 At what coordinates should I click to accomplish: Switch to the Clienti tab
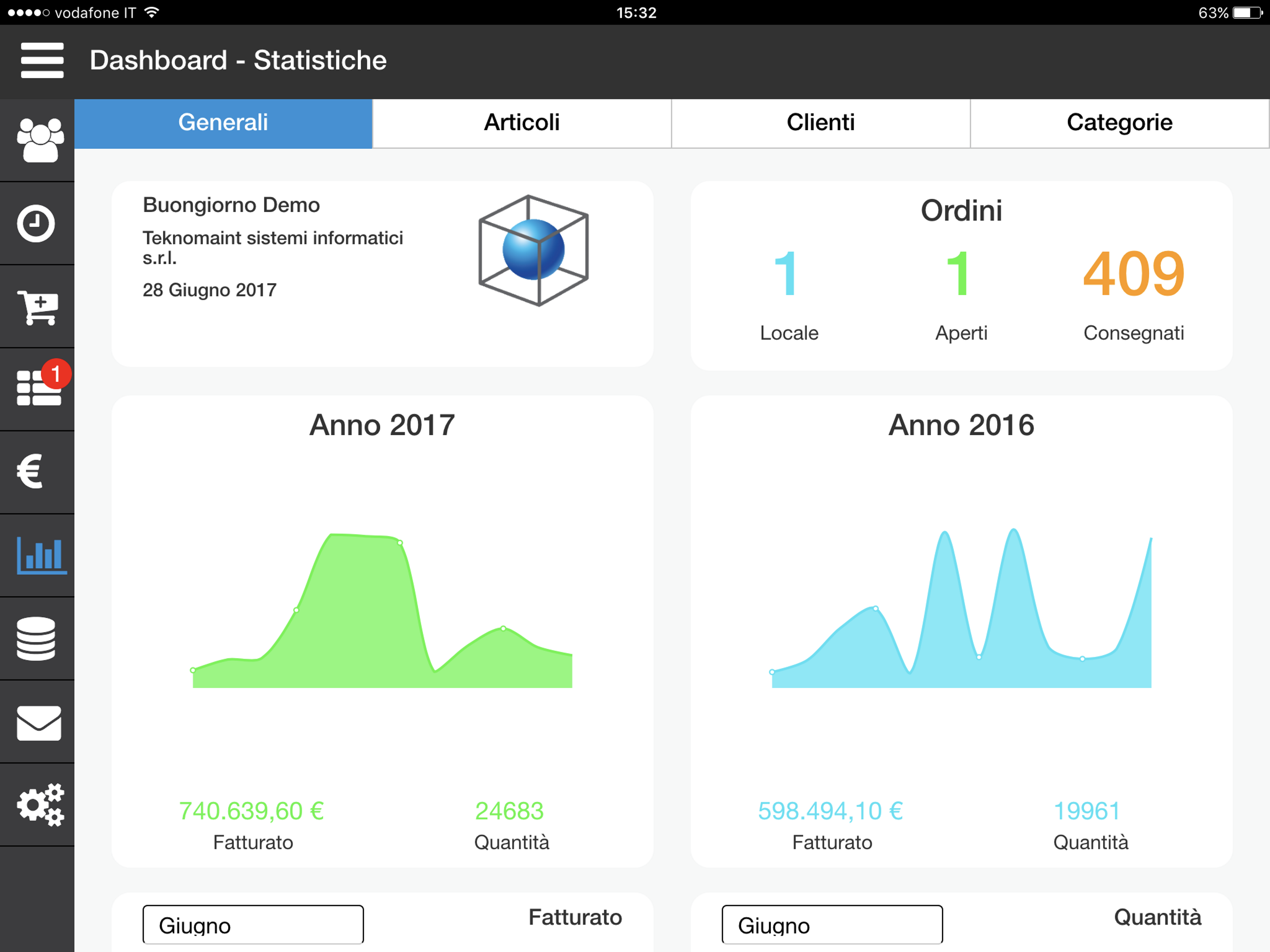[x=820, y=123]
